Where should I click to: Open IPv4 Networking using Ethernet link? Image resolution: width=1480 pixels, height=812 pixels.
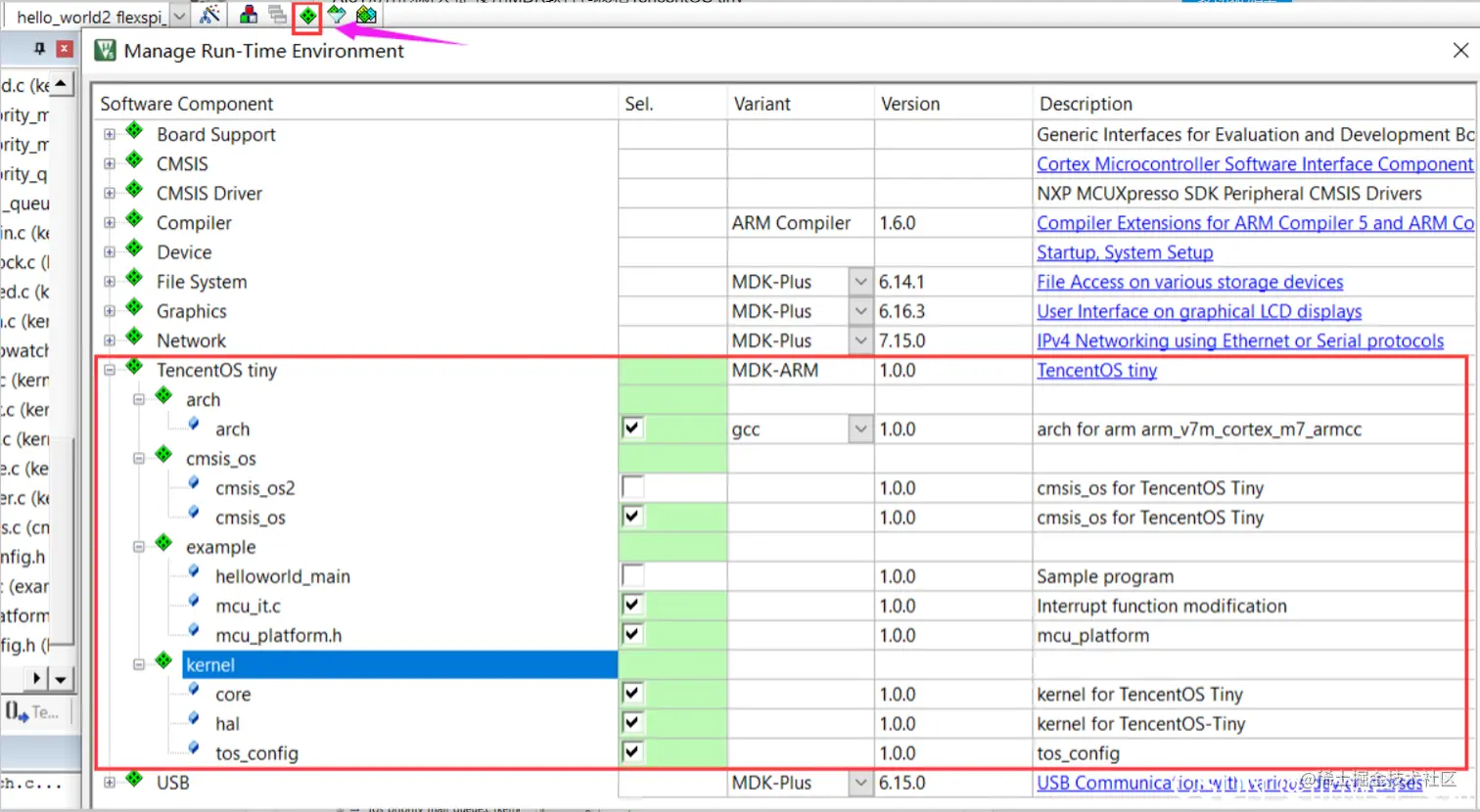pos(1240,340)
